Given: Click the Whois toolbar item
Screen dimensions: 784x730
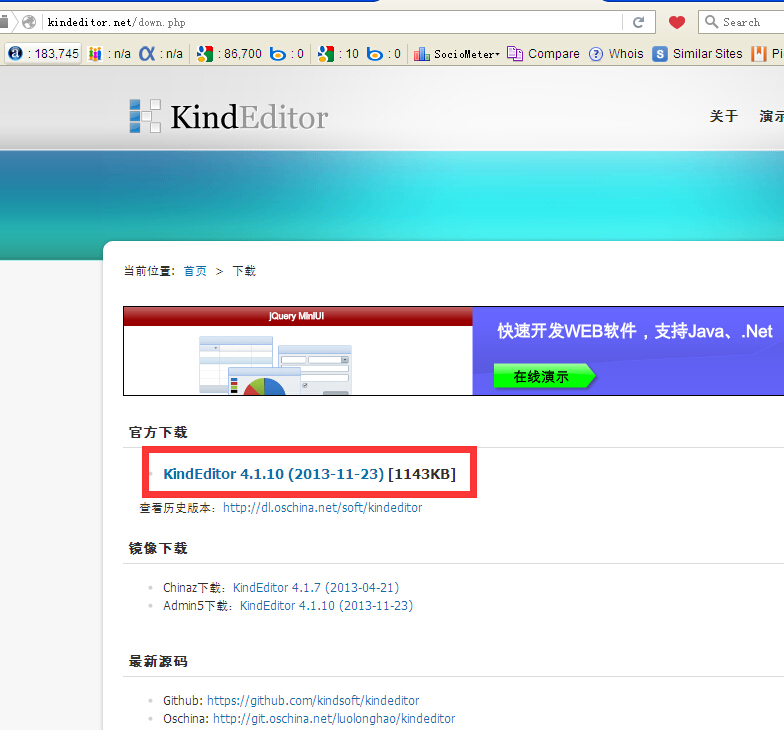Looking at the screenshot, I should click(x=616, y=54).
